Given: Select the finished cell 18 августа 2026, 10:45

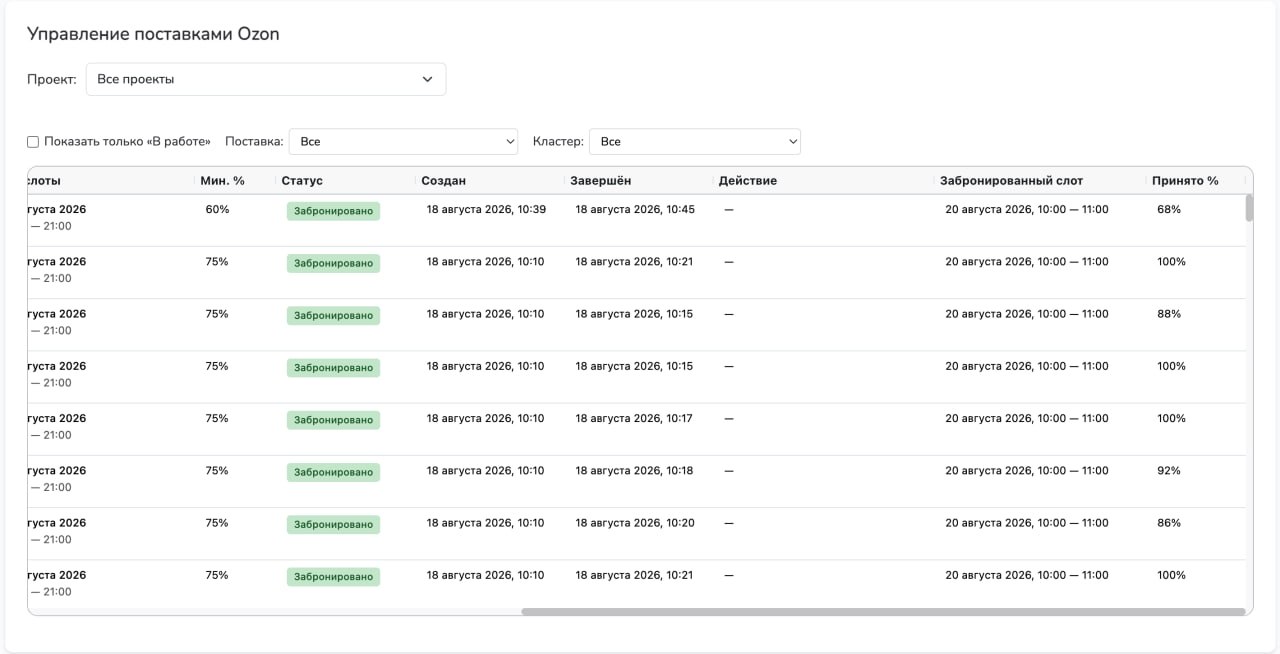Looking at the screenshot, I should [x=635, y=209].
